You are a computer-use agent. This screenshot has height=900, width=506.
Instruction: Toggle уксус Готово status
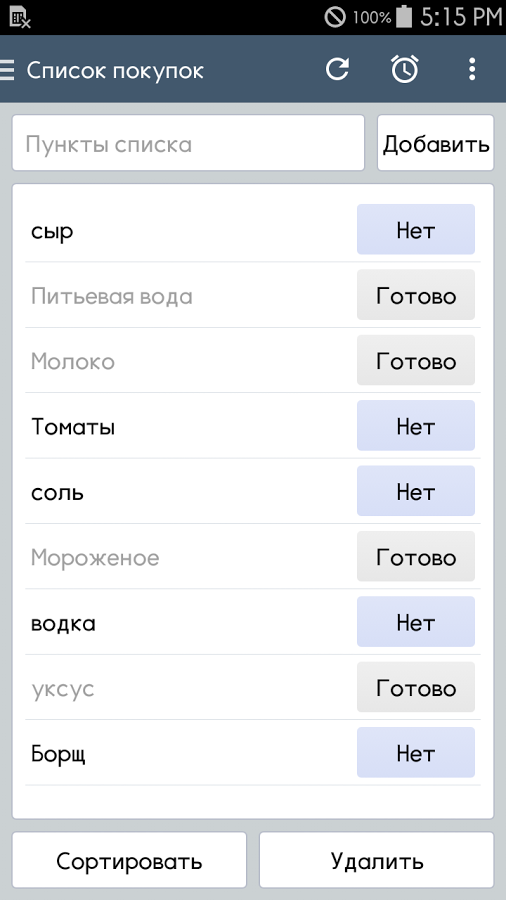coord(416,688)
